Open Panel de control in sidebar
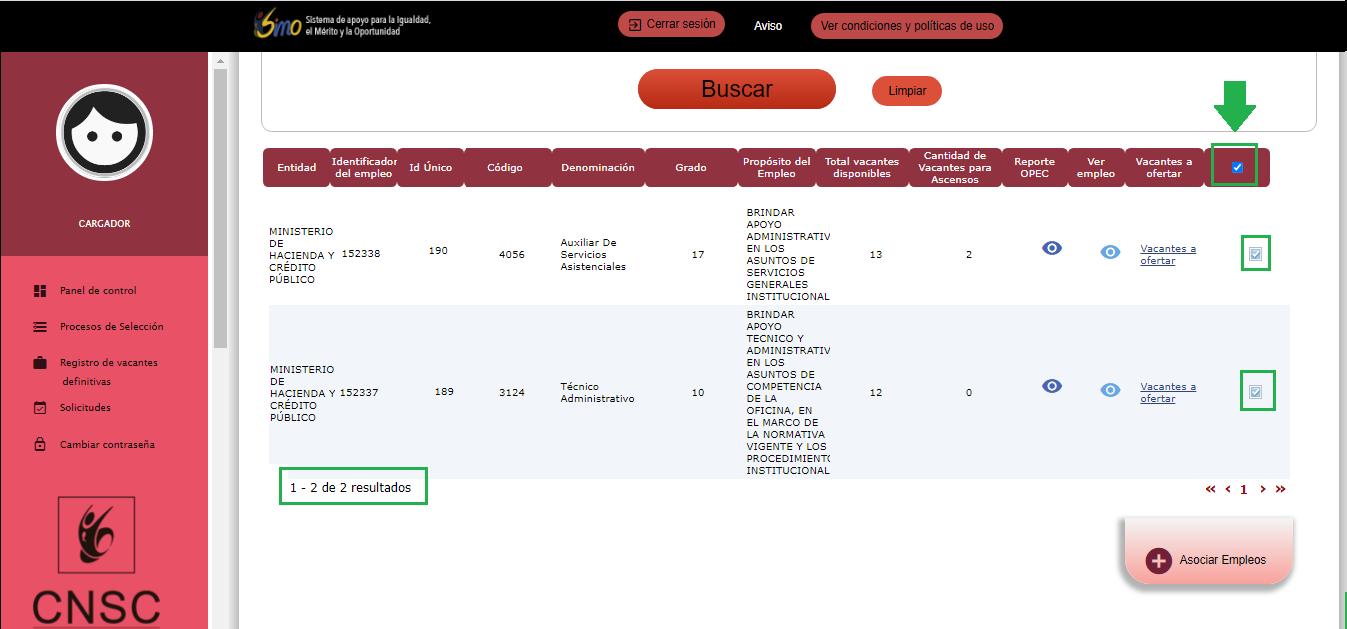 (x=97, y=291)
